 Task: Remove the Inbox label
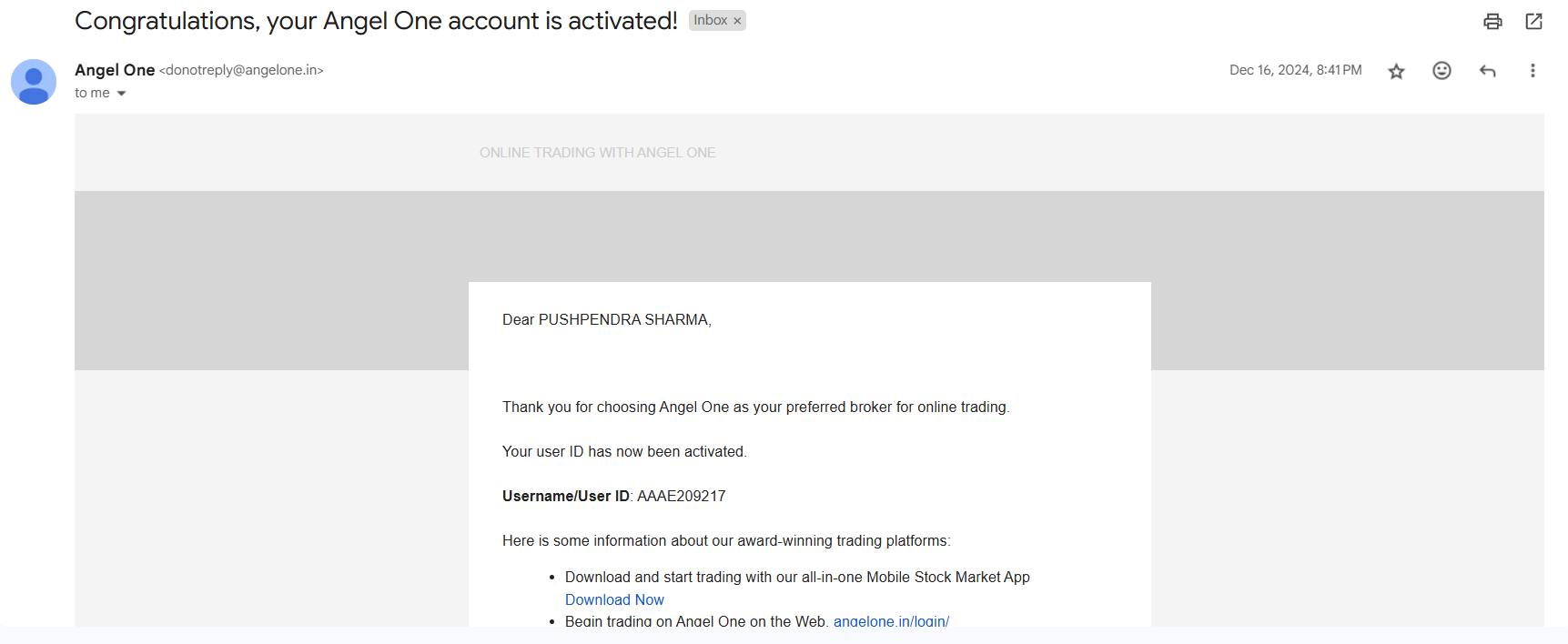pos(737,21)
